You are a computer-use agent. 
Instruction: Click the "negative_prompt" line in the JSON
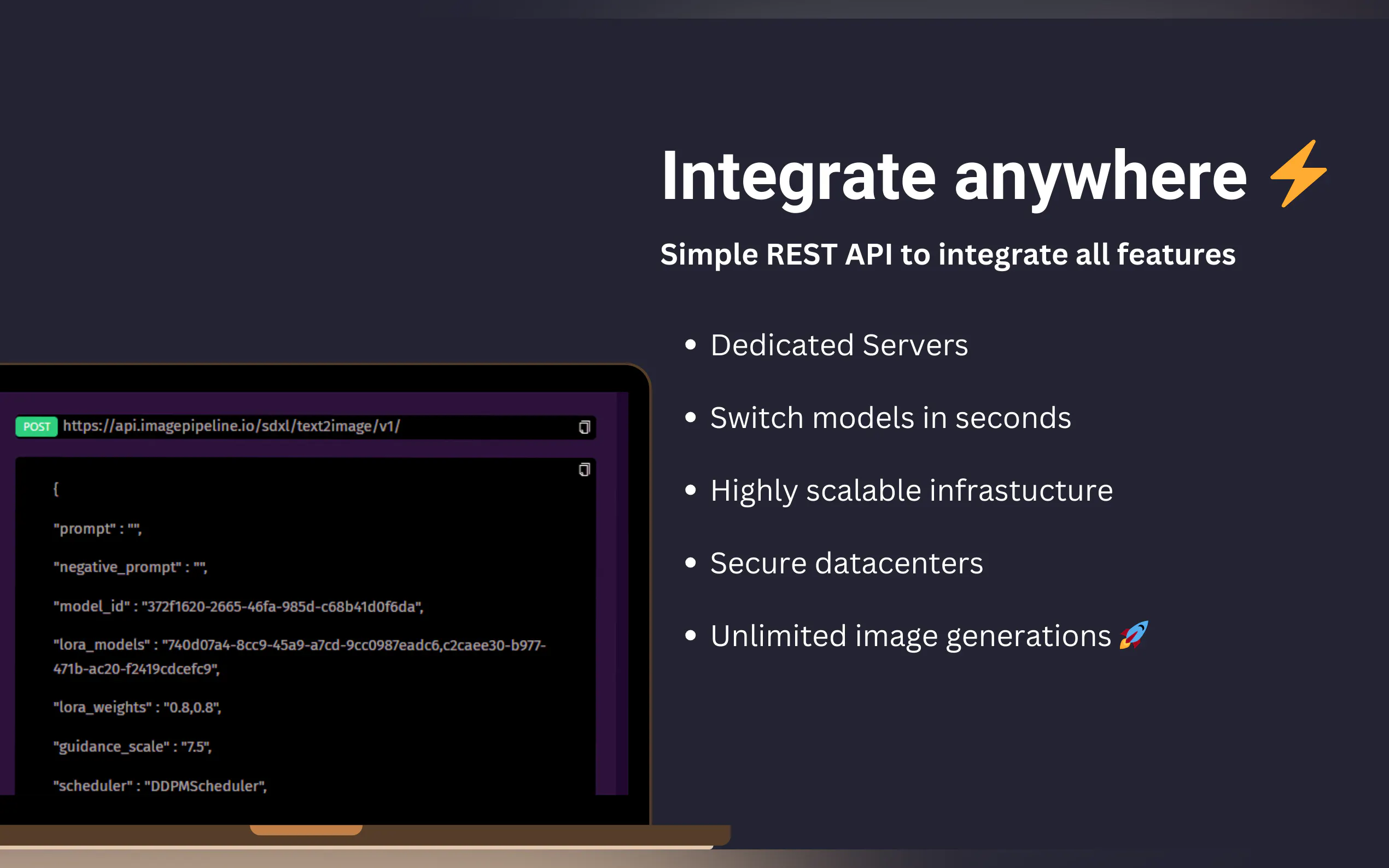[130, 567]
